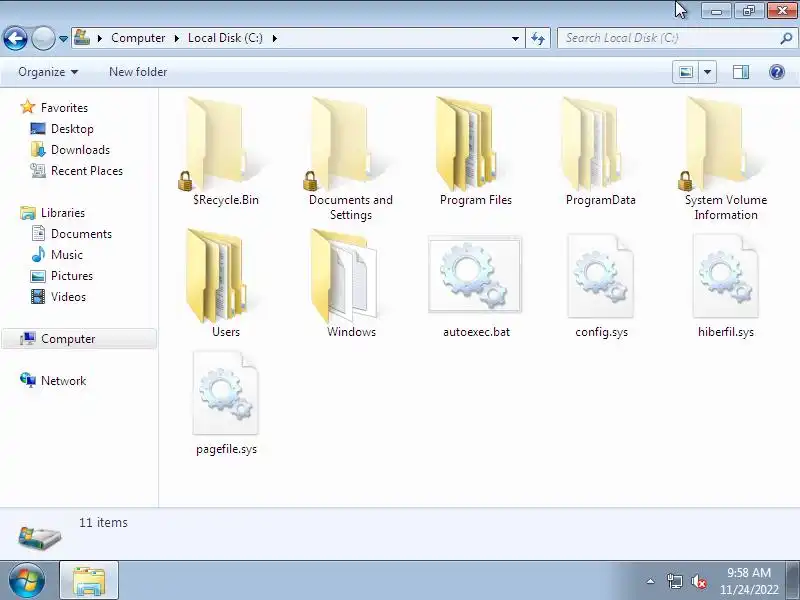Open the Windows Start button
800x600 pixels.
(x=27, y=581)
